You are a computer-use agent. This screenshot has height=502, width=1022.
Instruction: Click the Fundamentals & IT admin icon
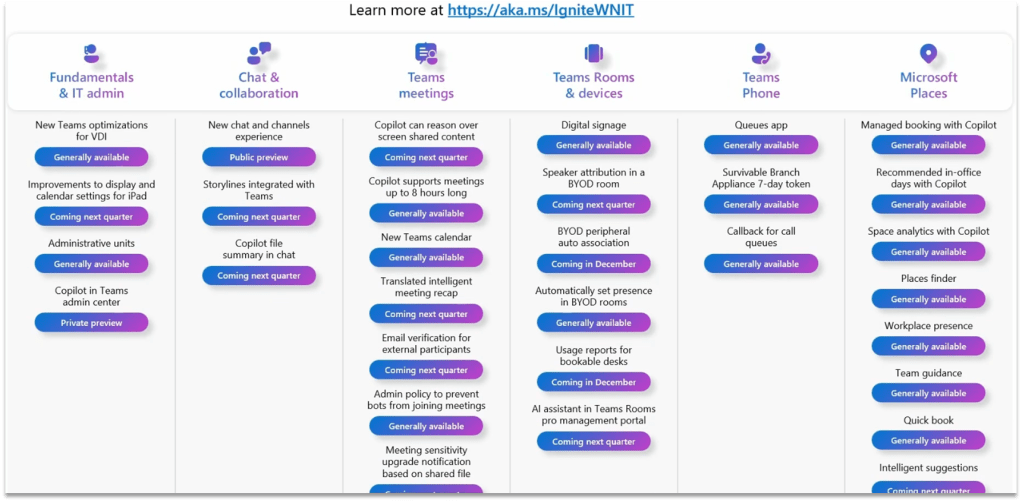pyautogui.click(x=91, y=53)
